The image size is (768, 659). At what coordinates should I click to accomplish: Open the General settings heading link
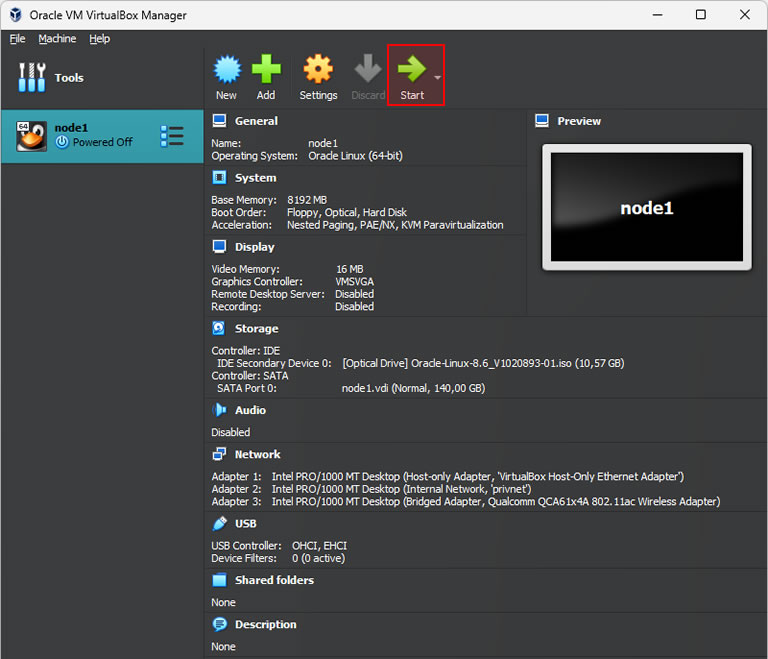click(x=256, y=121)
